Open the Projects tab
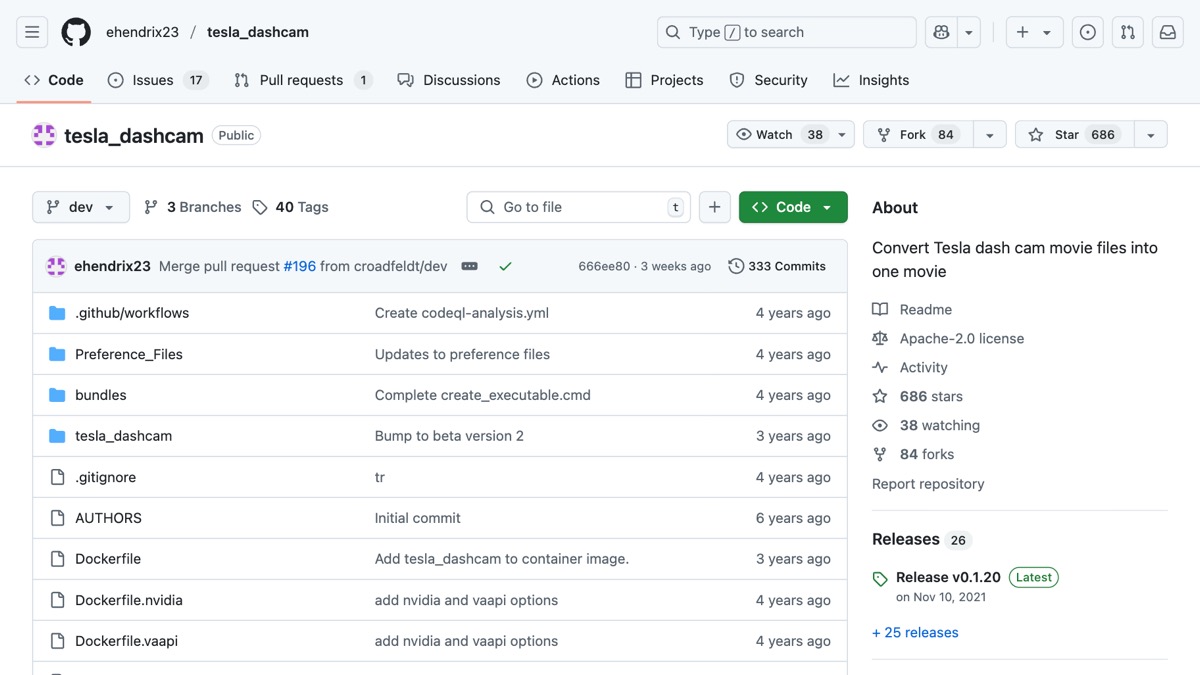 pyautogui.click(x=664, y=80)
